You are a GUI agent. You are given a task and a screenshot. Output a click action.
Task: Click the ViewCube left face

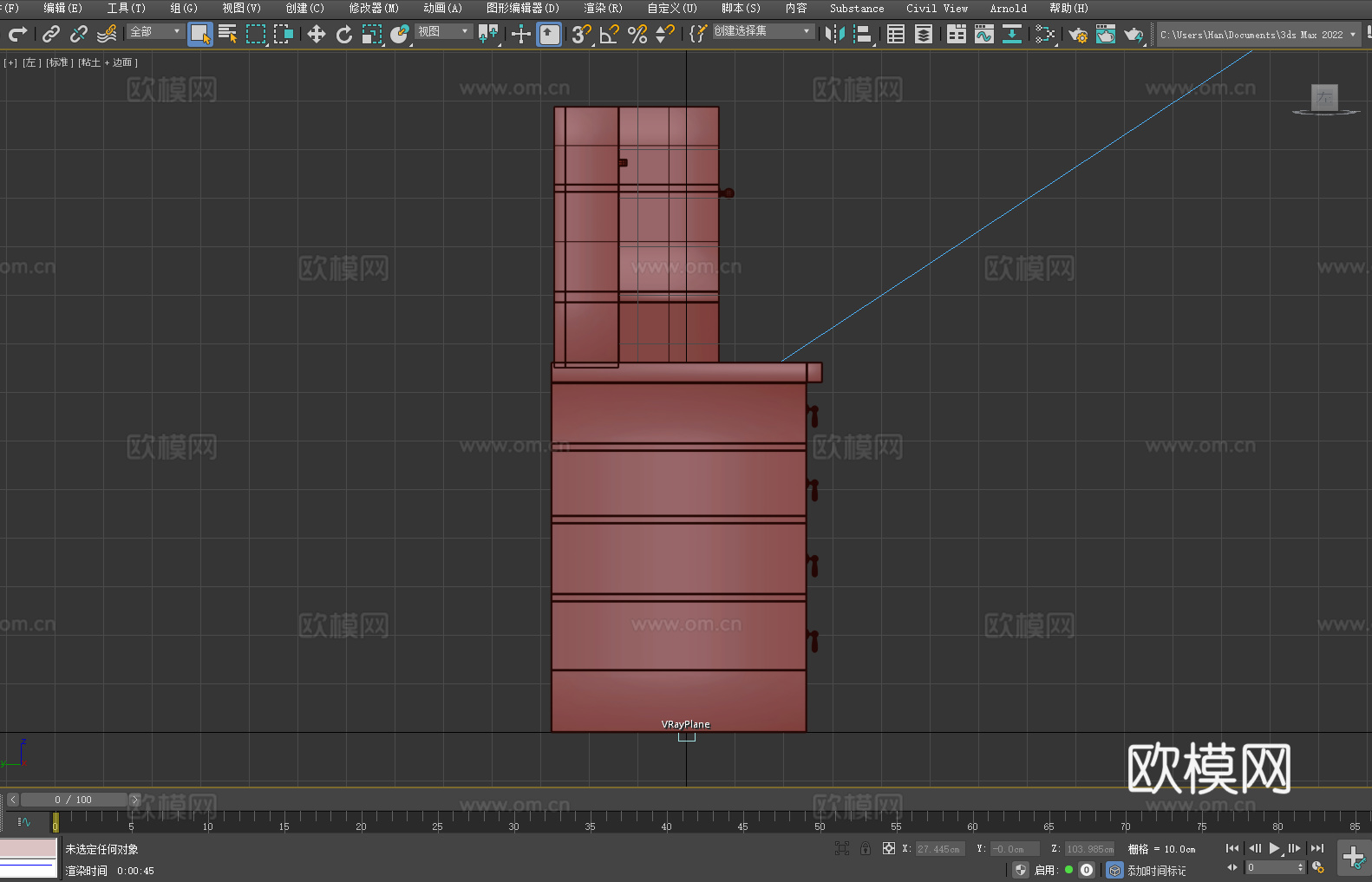coord(1324,97)
